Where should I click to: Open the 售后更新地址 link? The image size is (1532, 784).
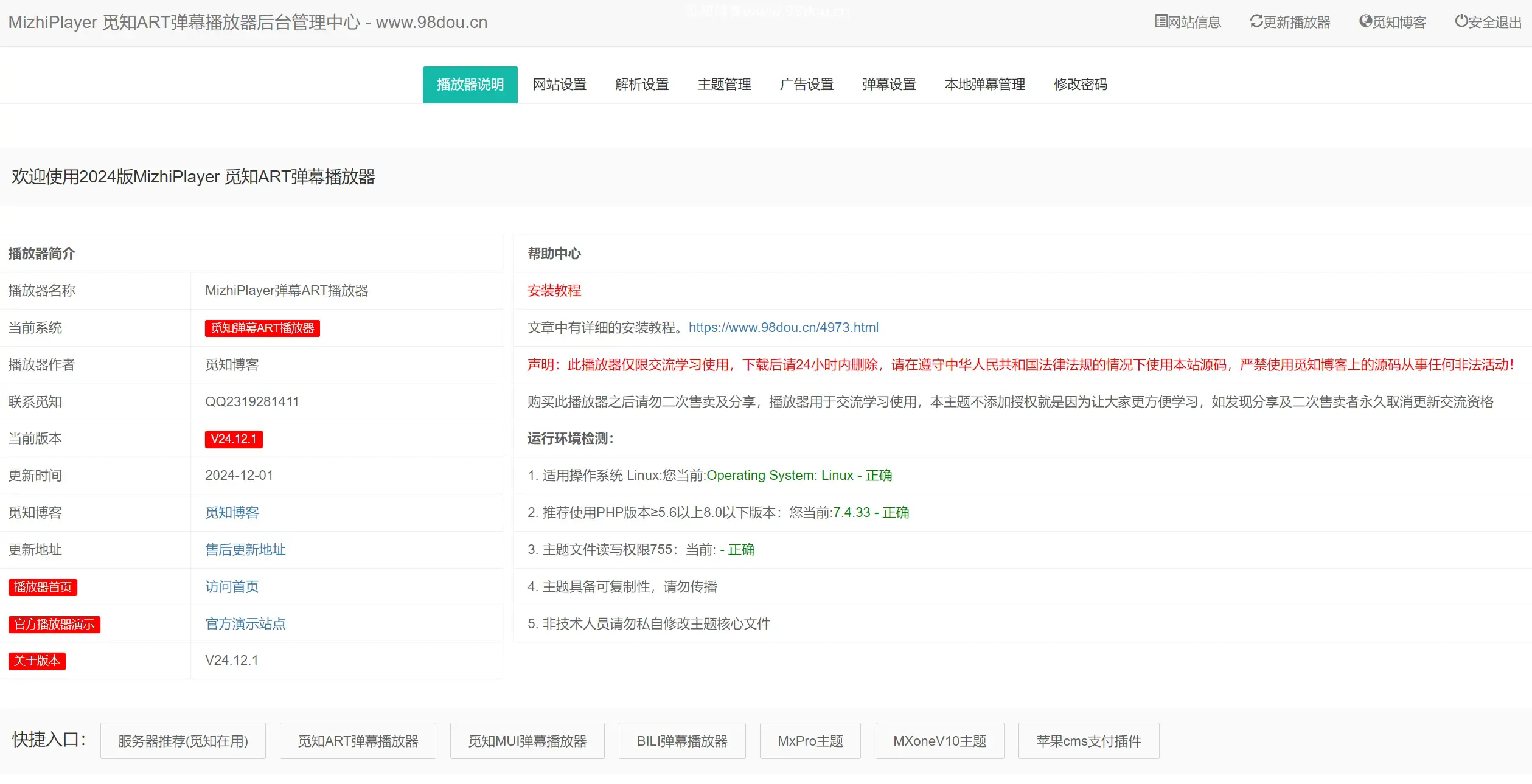pos(245,550)
